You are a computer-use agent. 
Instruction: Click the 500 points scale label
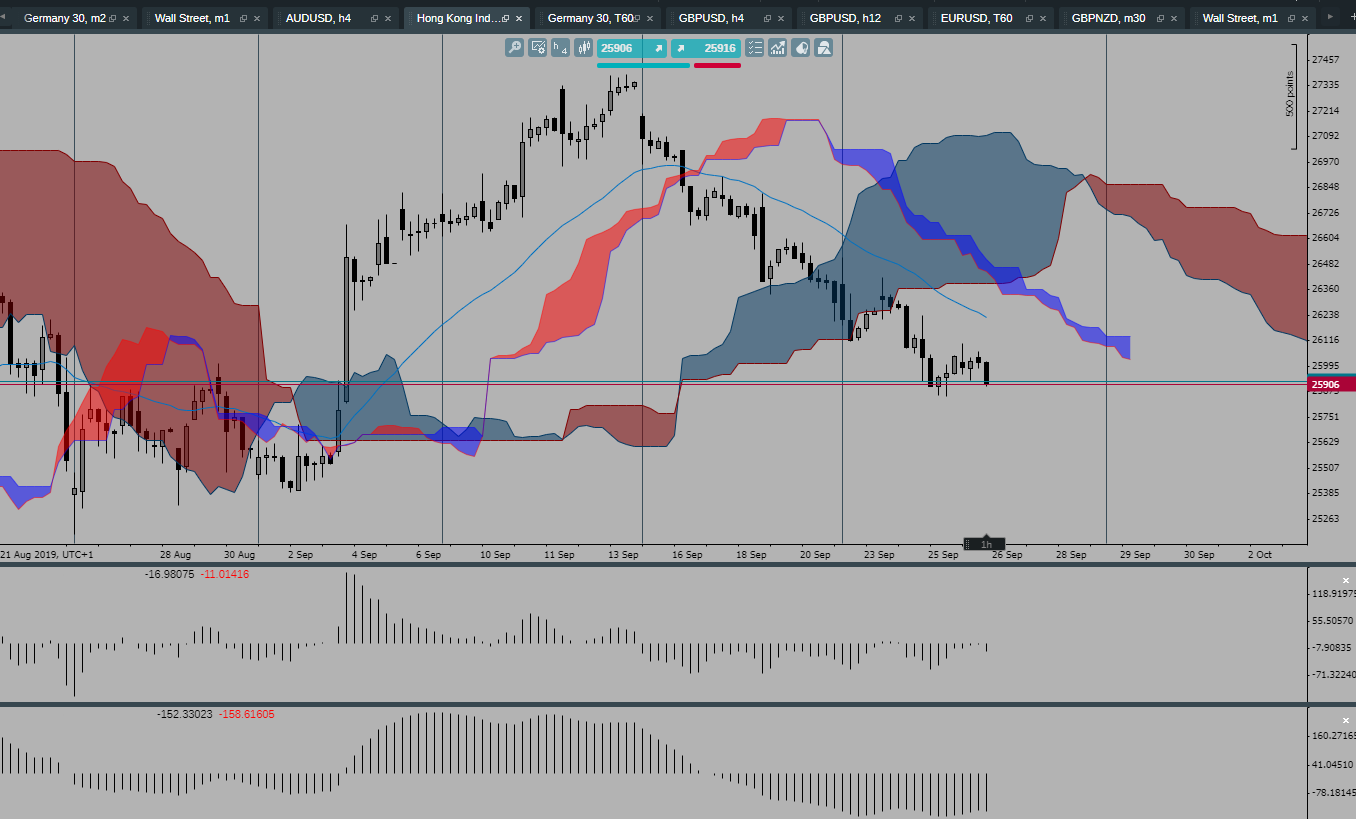click(x=1290, y=95)
